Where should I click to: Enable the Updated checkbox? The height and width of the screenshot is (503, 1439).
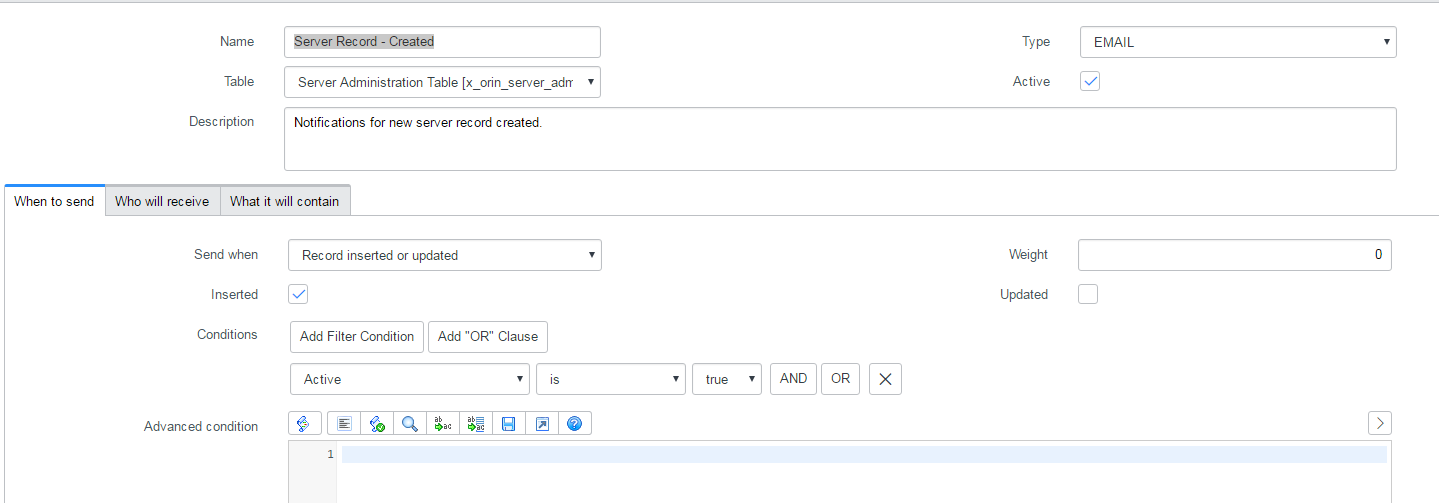1088,294
